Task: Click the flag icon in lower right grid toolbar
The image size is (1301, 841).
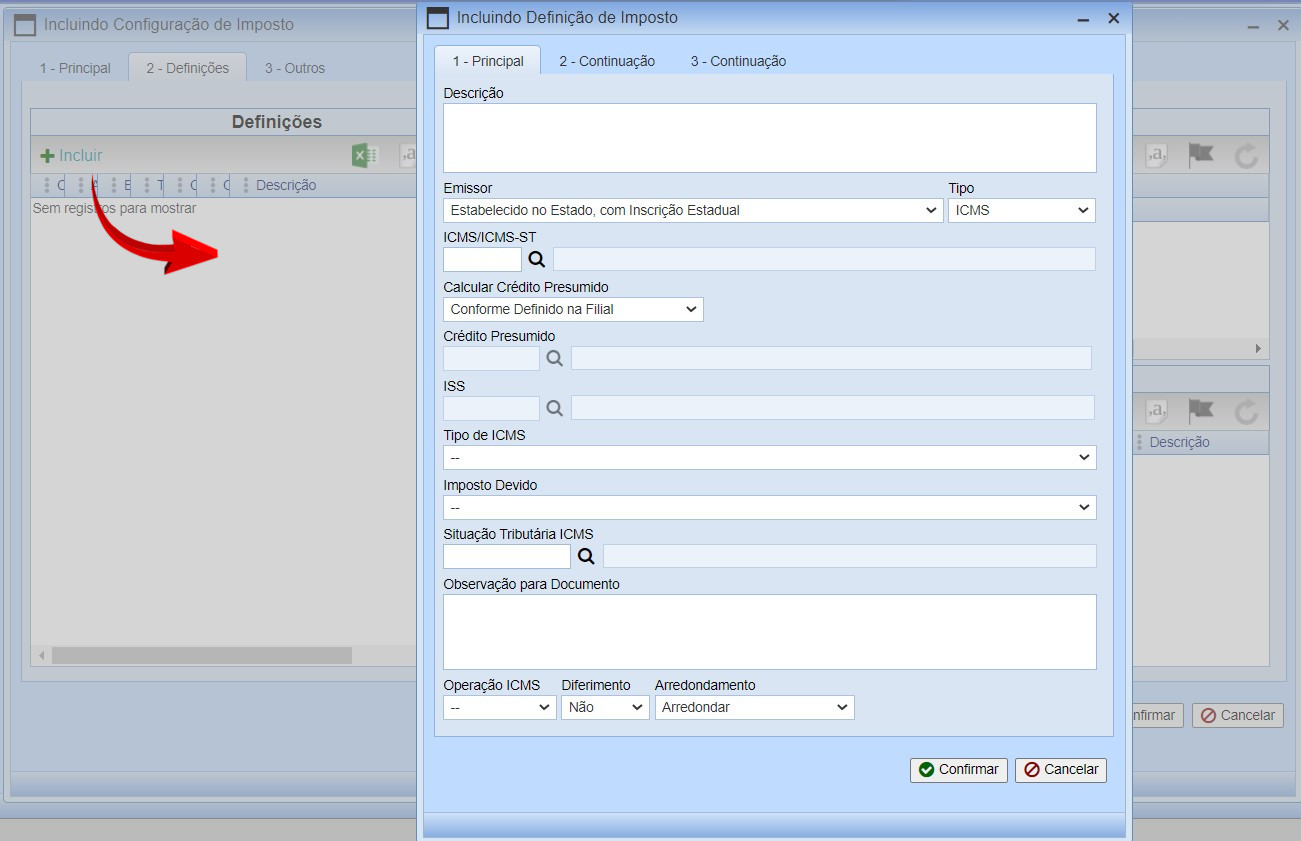Action: 1200,410
